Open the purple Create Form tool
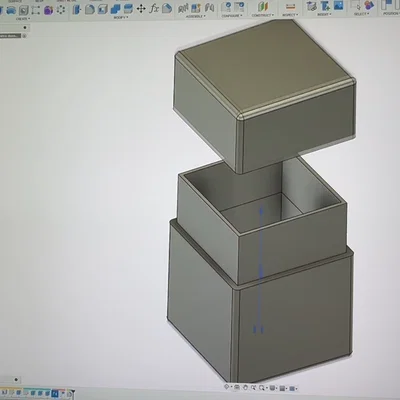This screenshot has height=400, width=400. tap(48, 10)
